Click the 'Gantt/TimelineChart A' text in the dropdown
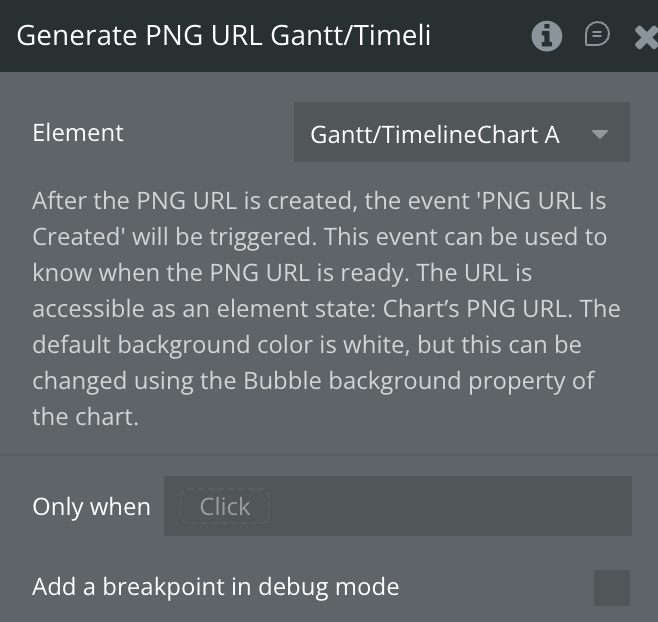Screen dimensions: 658x622 pos(435,134)
